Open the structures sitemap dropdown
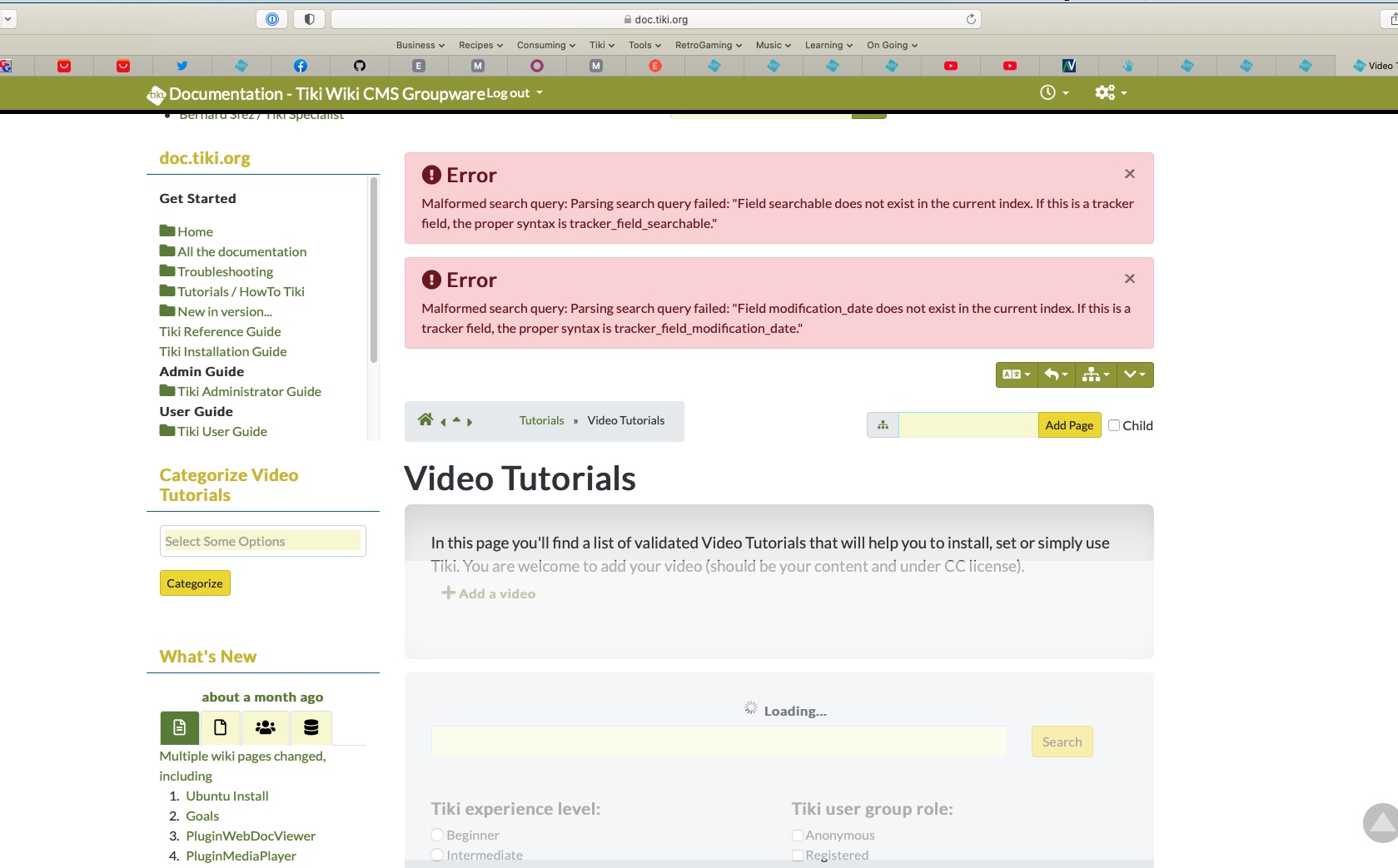 (x=1096, y=374)
